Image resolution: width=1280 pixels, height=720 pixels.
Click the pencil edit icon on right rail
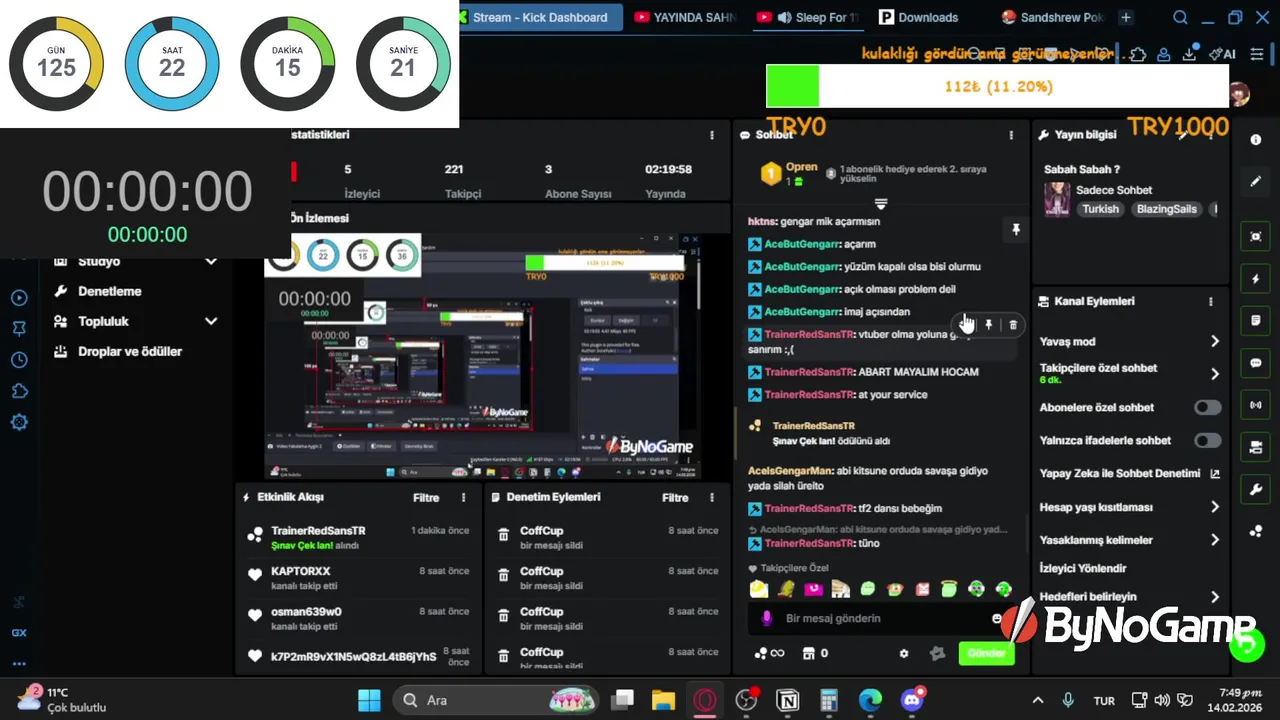(x=1256, y=182)
